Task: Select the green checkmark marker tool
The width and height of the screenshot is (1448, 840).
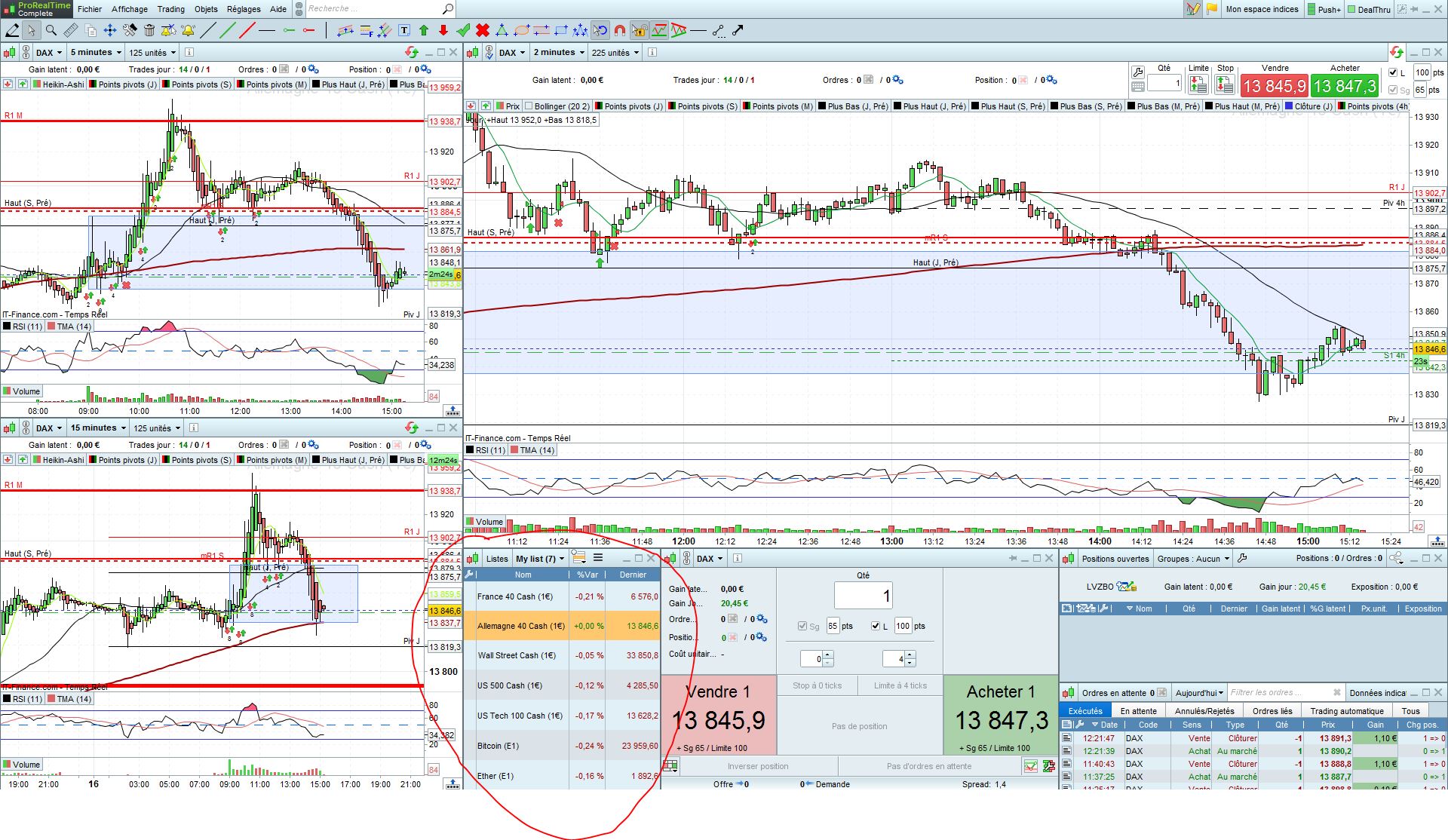Action: click(463, 31)
